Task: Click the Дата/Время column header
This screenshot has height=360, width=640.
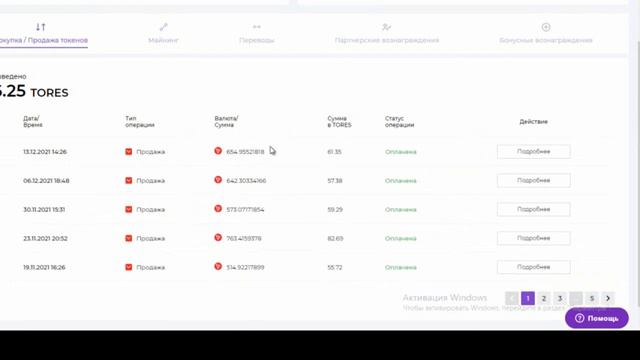Action: [33, 122]
